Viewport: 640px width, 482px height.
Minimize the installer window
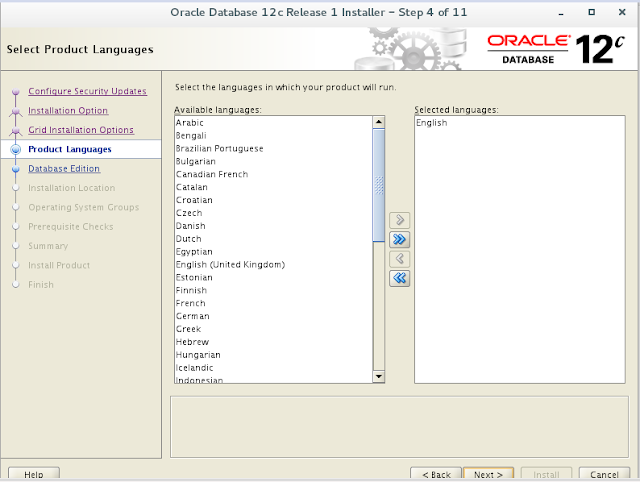561,13
